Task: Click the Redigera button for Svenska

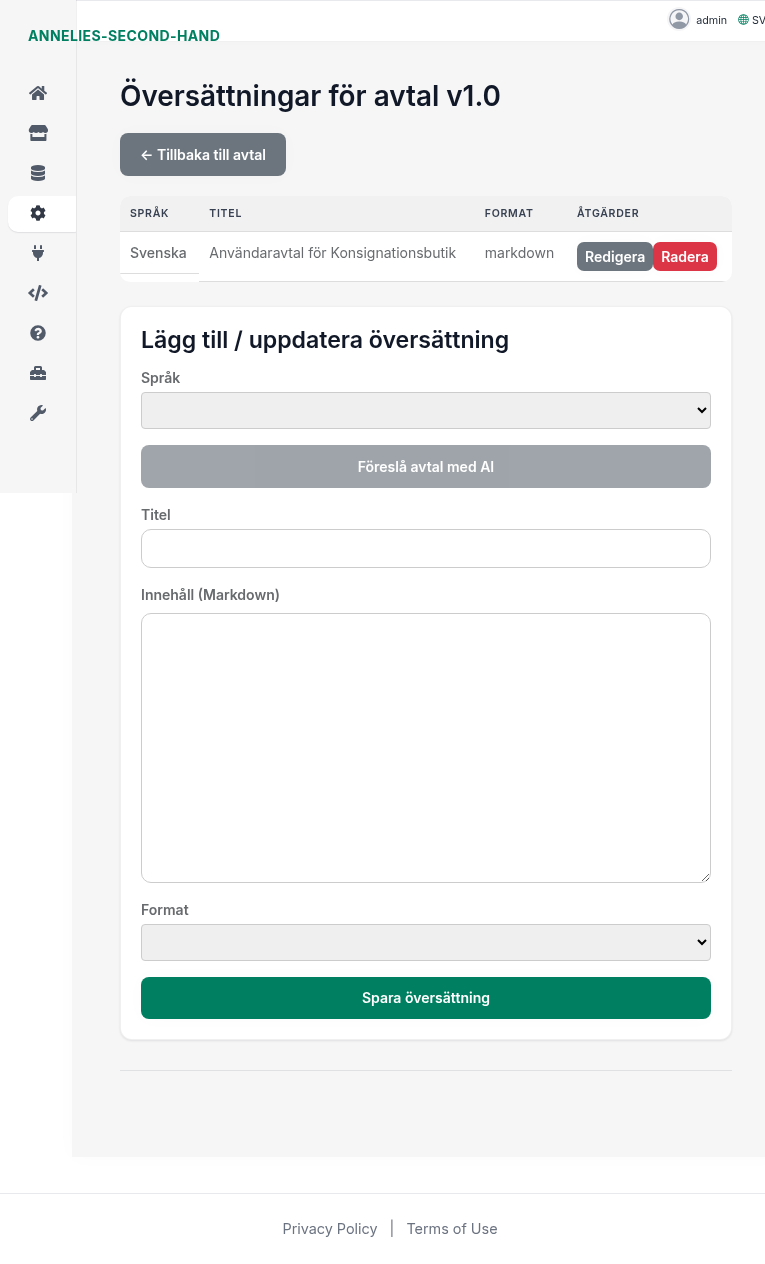Action: (614, 256)
